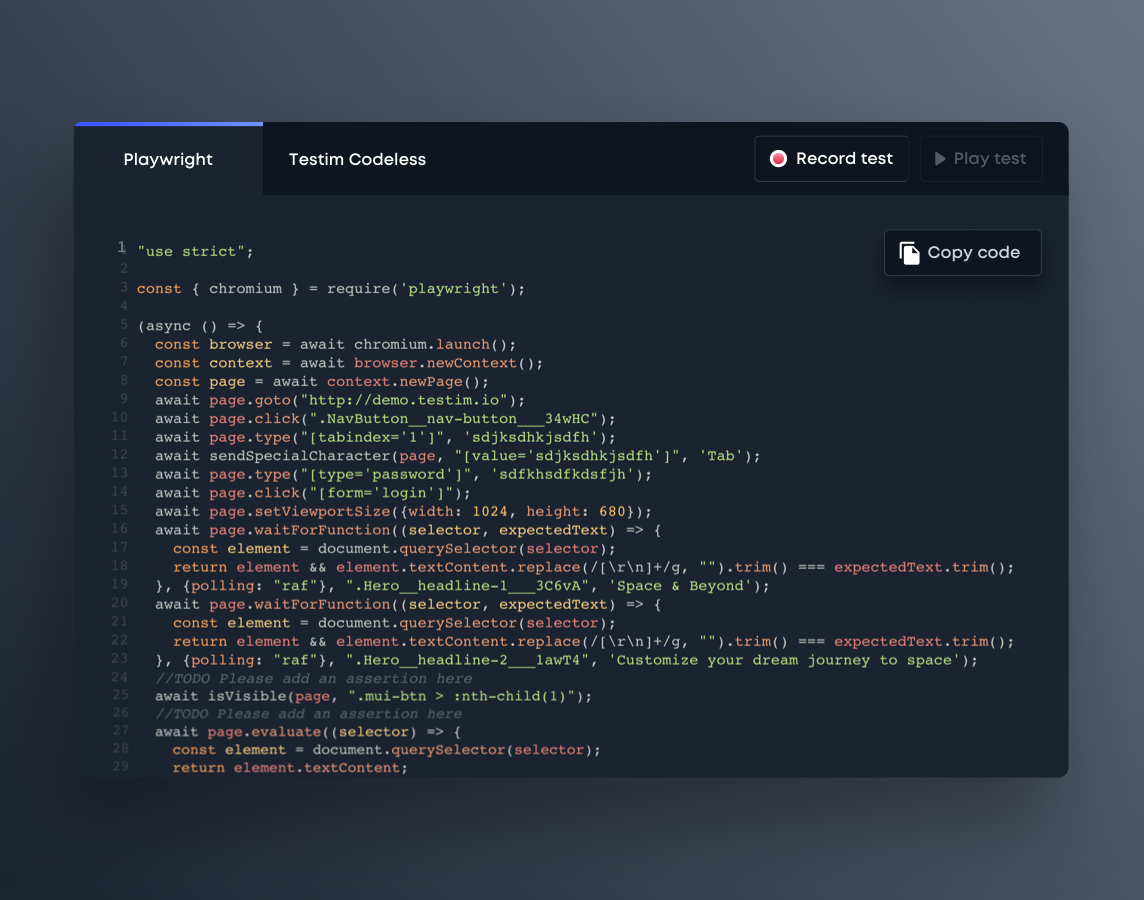Viewport: 1144px width, 900px height.
Task: Click the page.goto demo.testim.io line
Action: 339,400
